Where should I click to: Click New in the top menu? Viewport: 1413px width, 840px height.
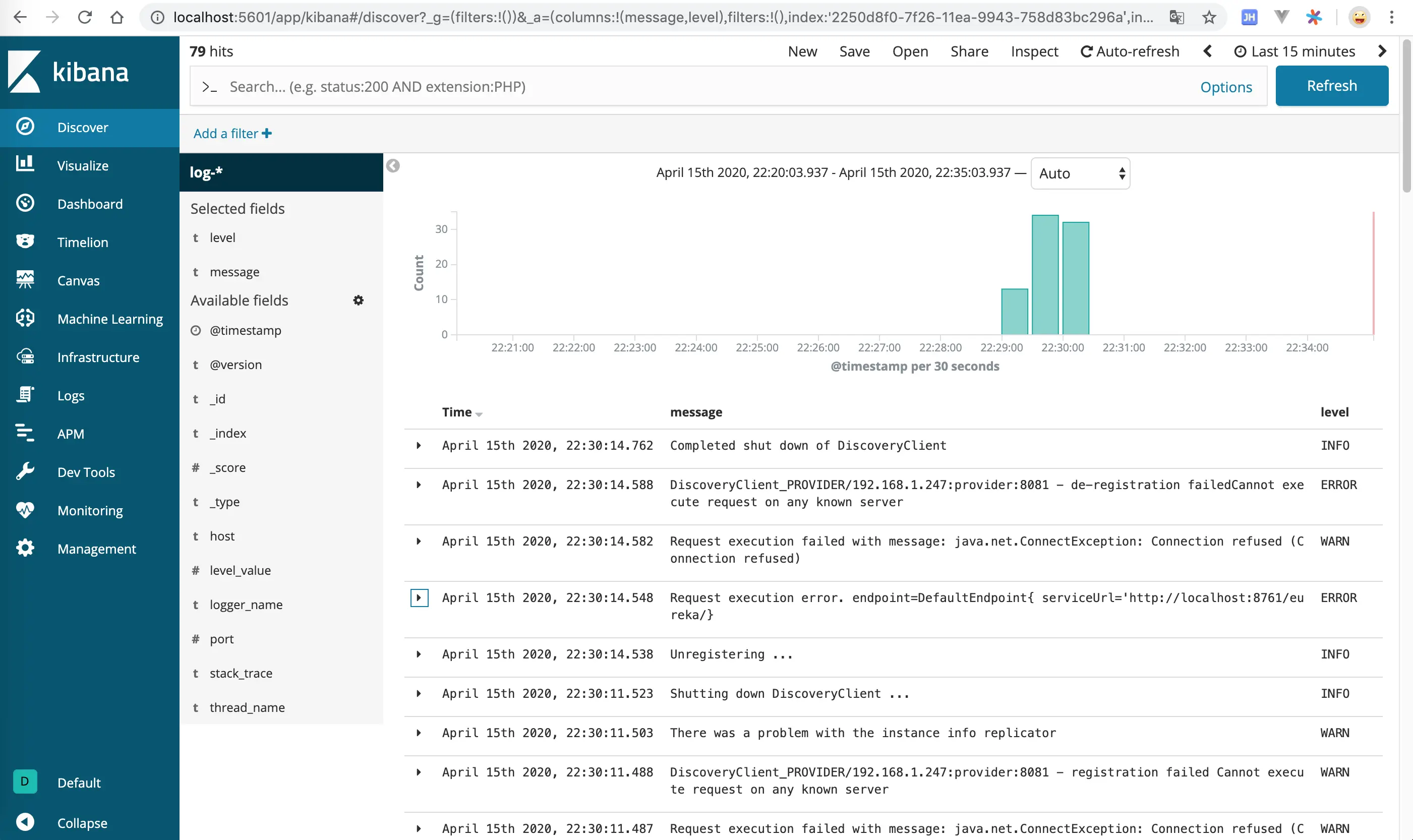802,51
